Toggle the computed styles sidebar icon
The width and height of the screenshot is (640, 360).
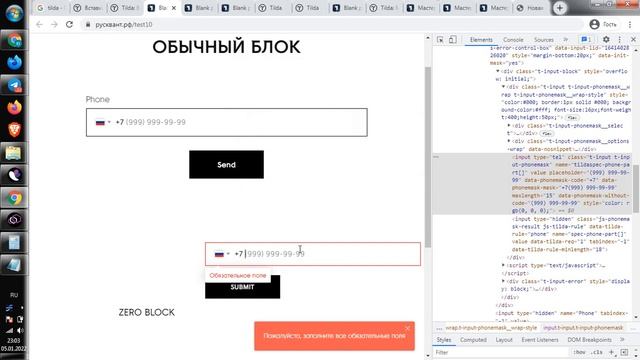[x=624, y=352]
